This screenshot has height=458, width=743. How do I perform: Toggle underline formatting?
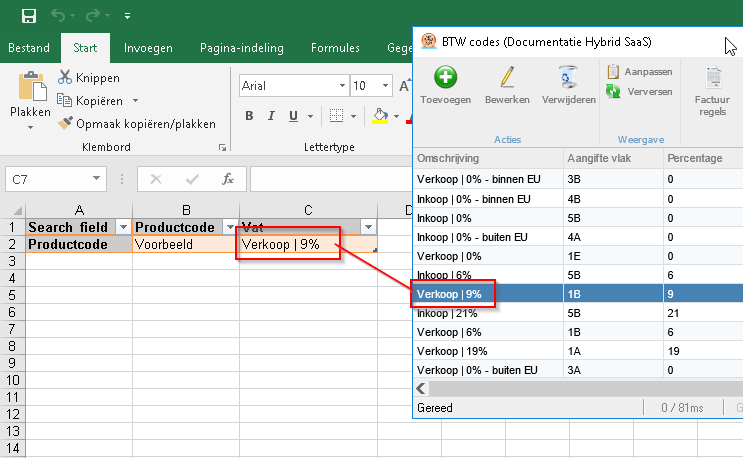(300, 116)
